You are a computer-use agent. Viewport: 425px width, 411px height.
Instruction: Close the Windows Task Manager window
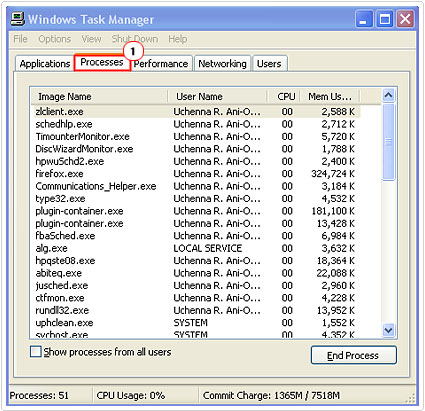click(405, 19)
